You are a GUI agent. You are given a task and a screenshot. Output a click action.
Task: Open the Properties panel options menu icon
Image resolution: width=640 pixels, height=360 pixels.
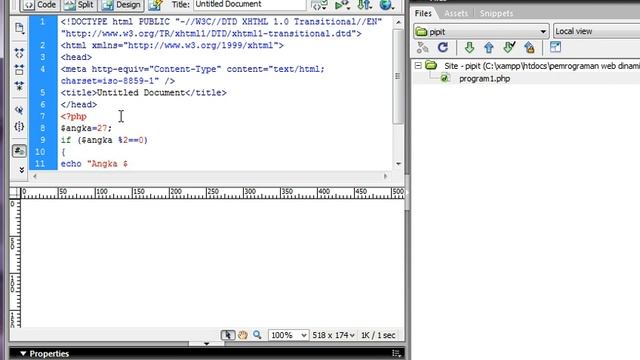[396, 353]
